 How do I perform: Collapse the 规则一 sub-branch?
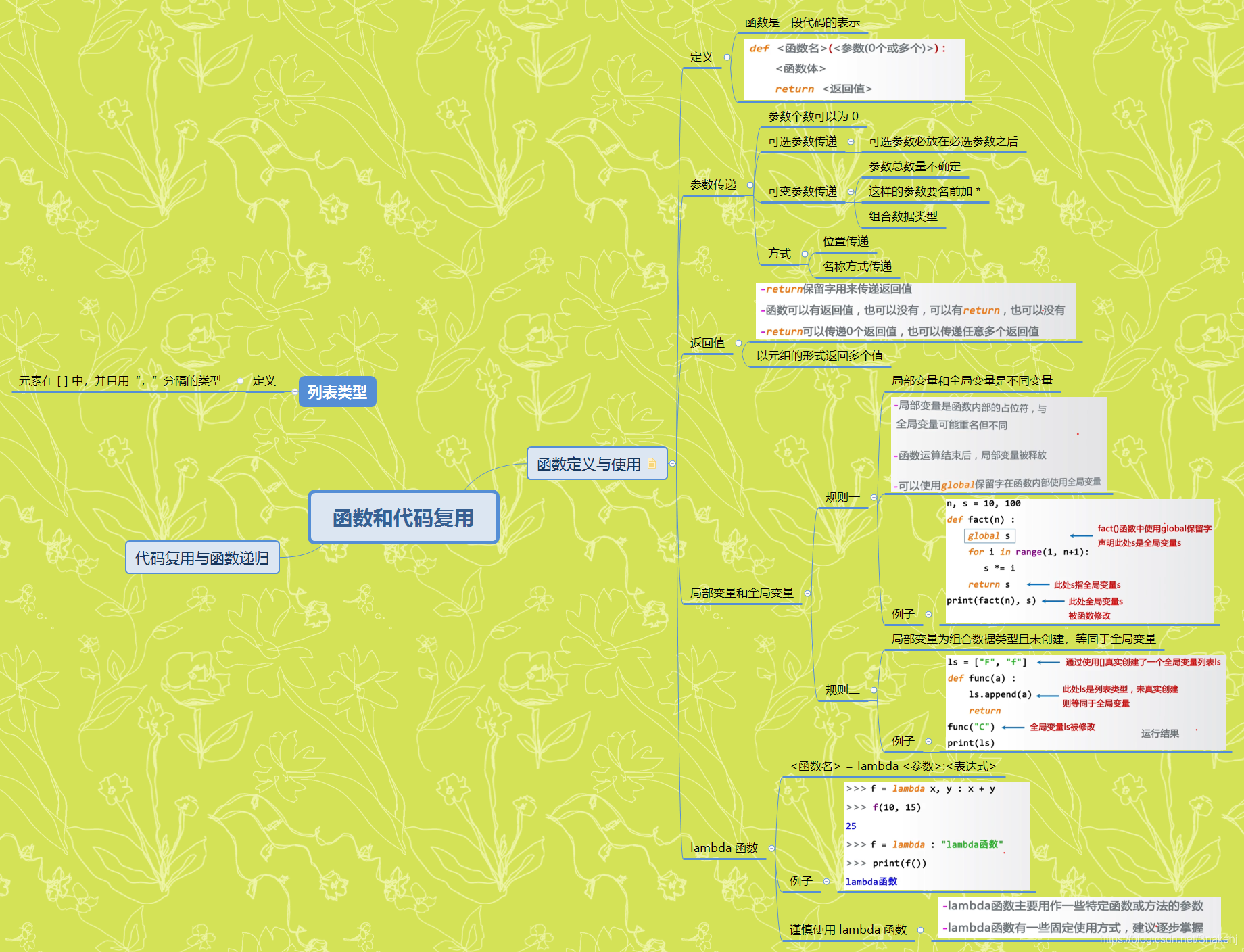[874, 498]
